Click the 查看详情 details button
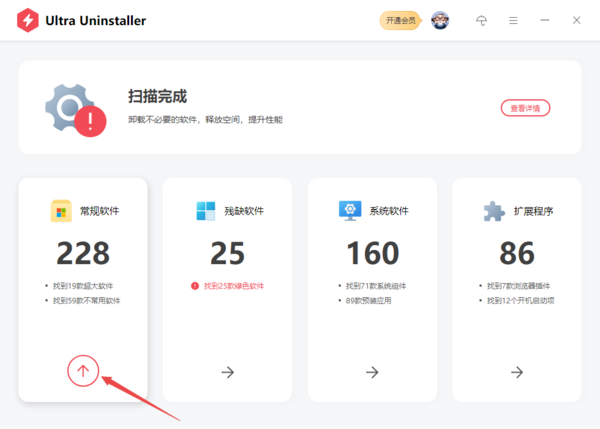 click(525, 108)
